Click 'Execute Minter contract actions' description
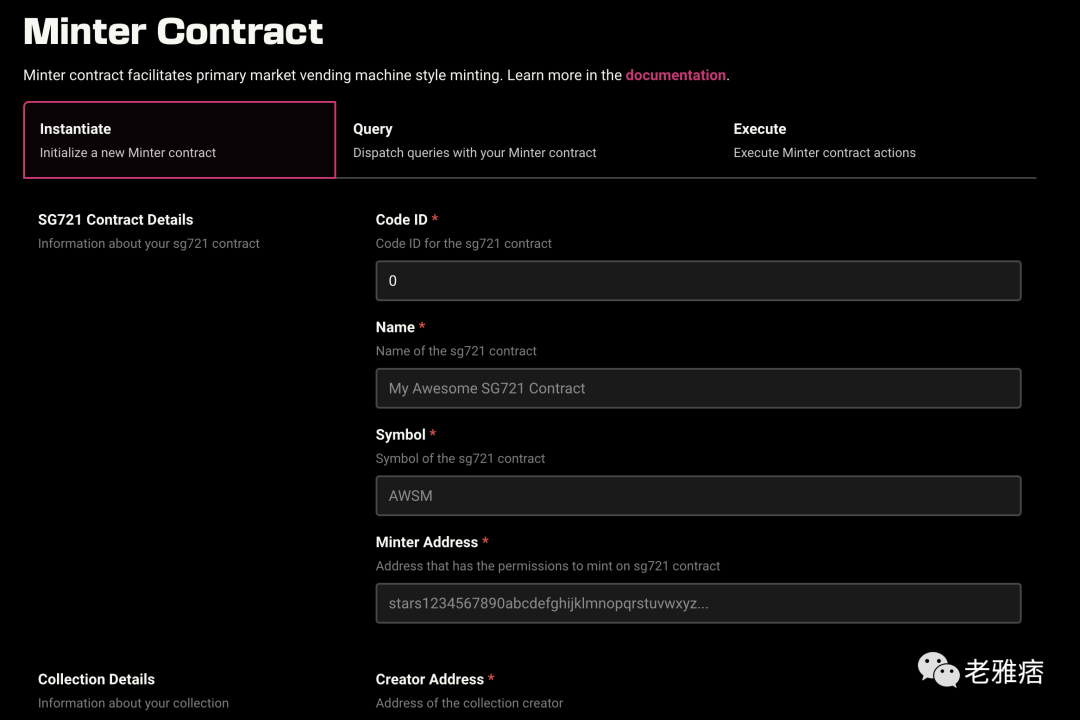The width and height of the screenshot is (1080, 720). 824,153
